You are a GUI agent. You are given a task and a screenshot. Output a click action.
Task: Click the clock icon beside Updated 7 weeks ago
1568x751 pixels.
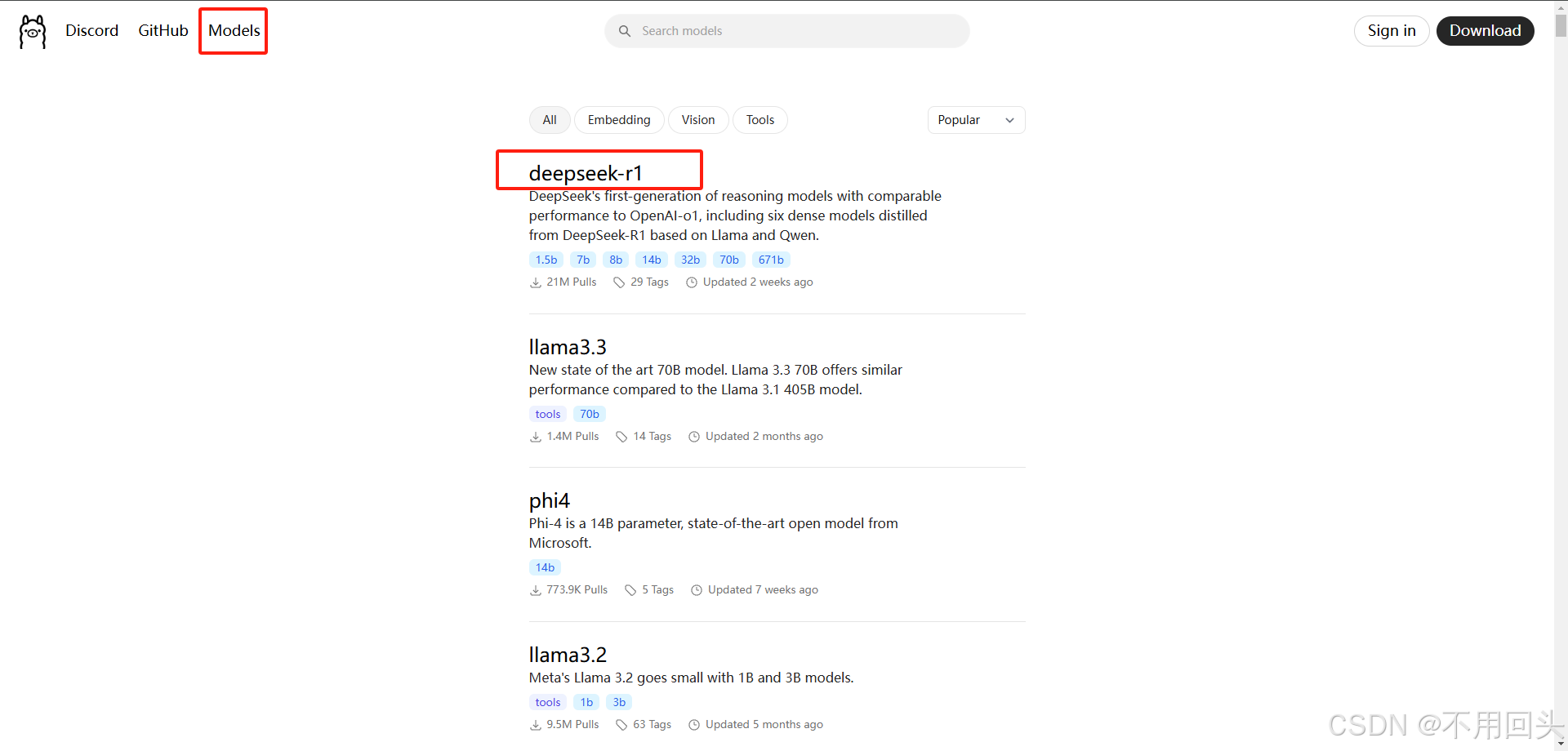(x=697, y=590)
